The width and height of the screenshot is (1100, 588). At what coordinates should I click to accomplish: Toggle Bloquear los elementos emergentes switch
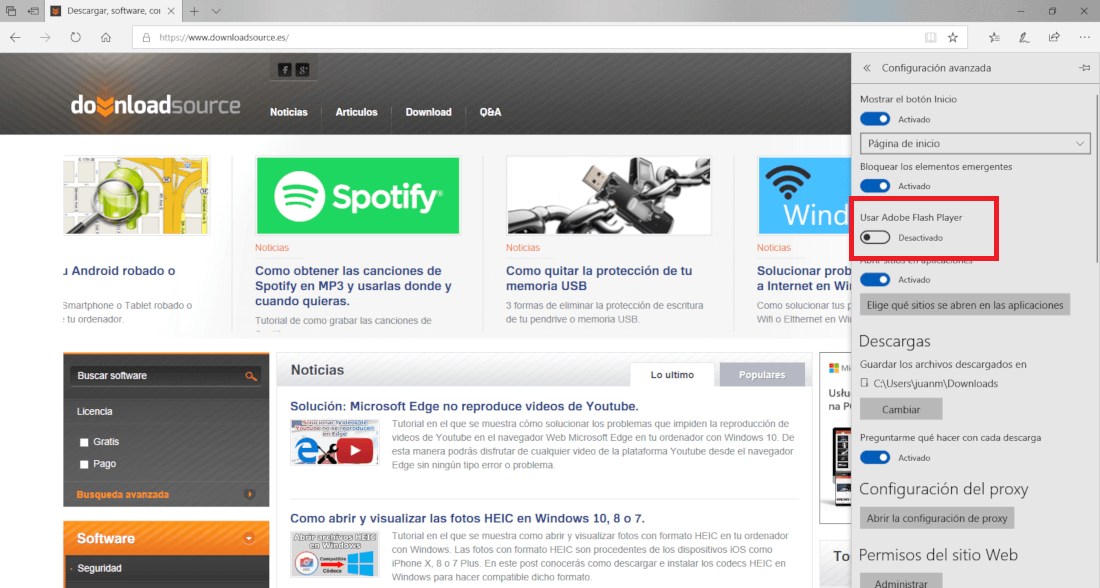pos(875,186)
